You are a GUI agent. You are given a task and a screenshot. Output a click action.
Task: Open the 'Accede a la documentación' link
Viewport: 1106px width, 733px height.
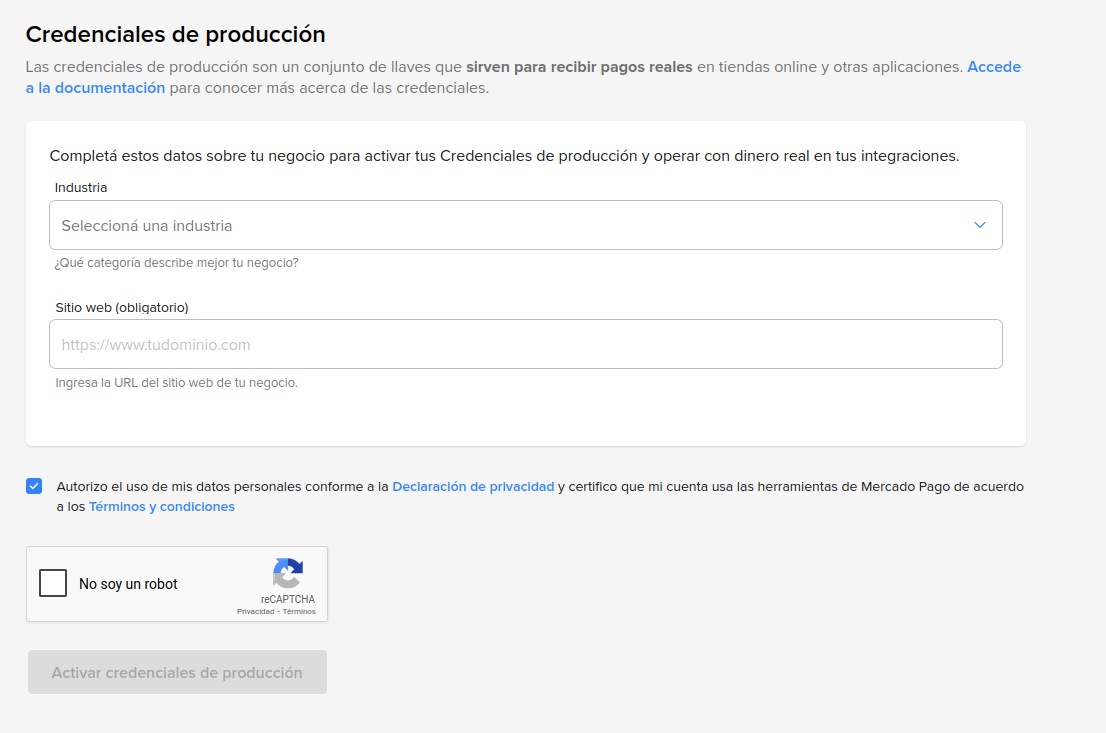tap(95, 88)
